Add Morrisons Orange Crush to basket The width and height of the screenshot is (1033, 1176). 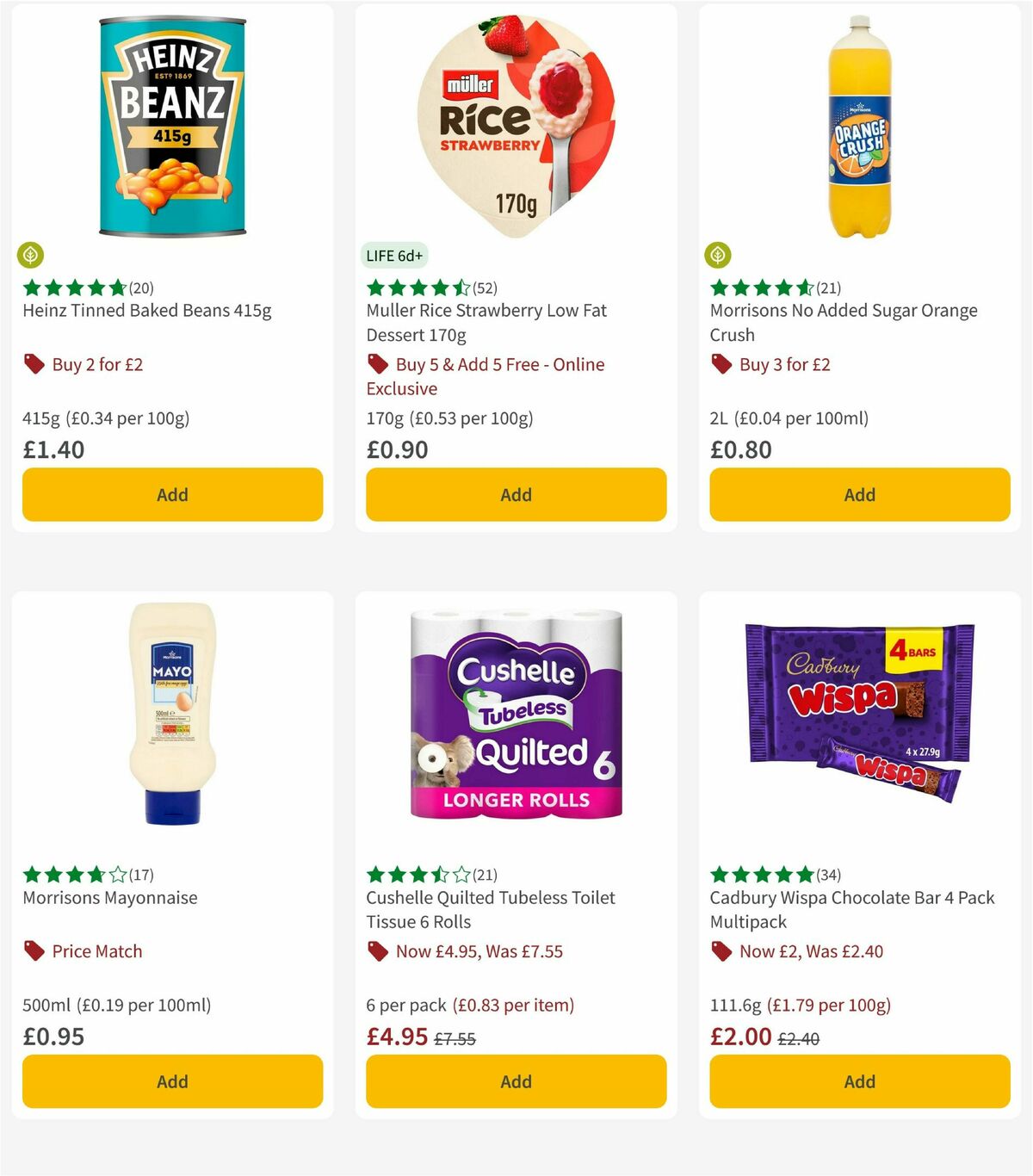point(858,495)
